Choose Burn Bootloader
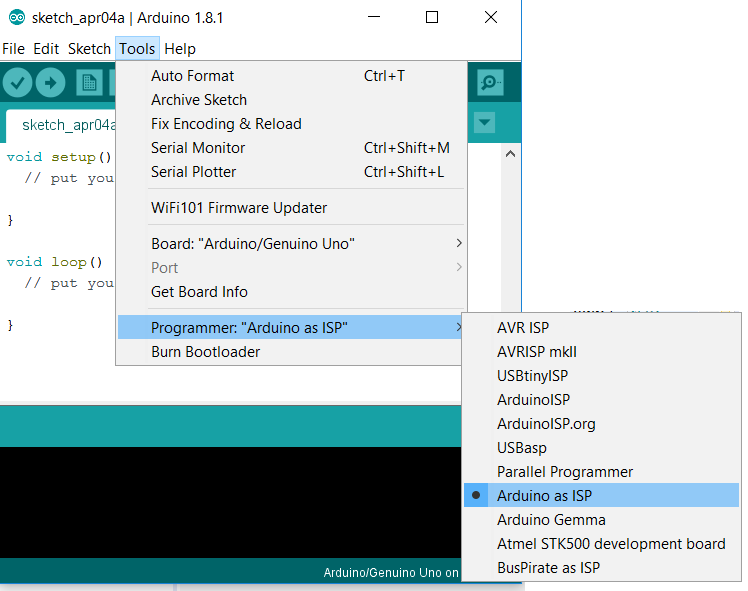 tap(290, 352)
